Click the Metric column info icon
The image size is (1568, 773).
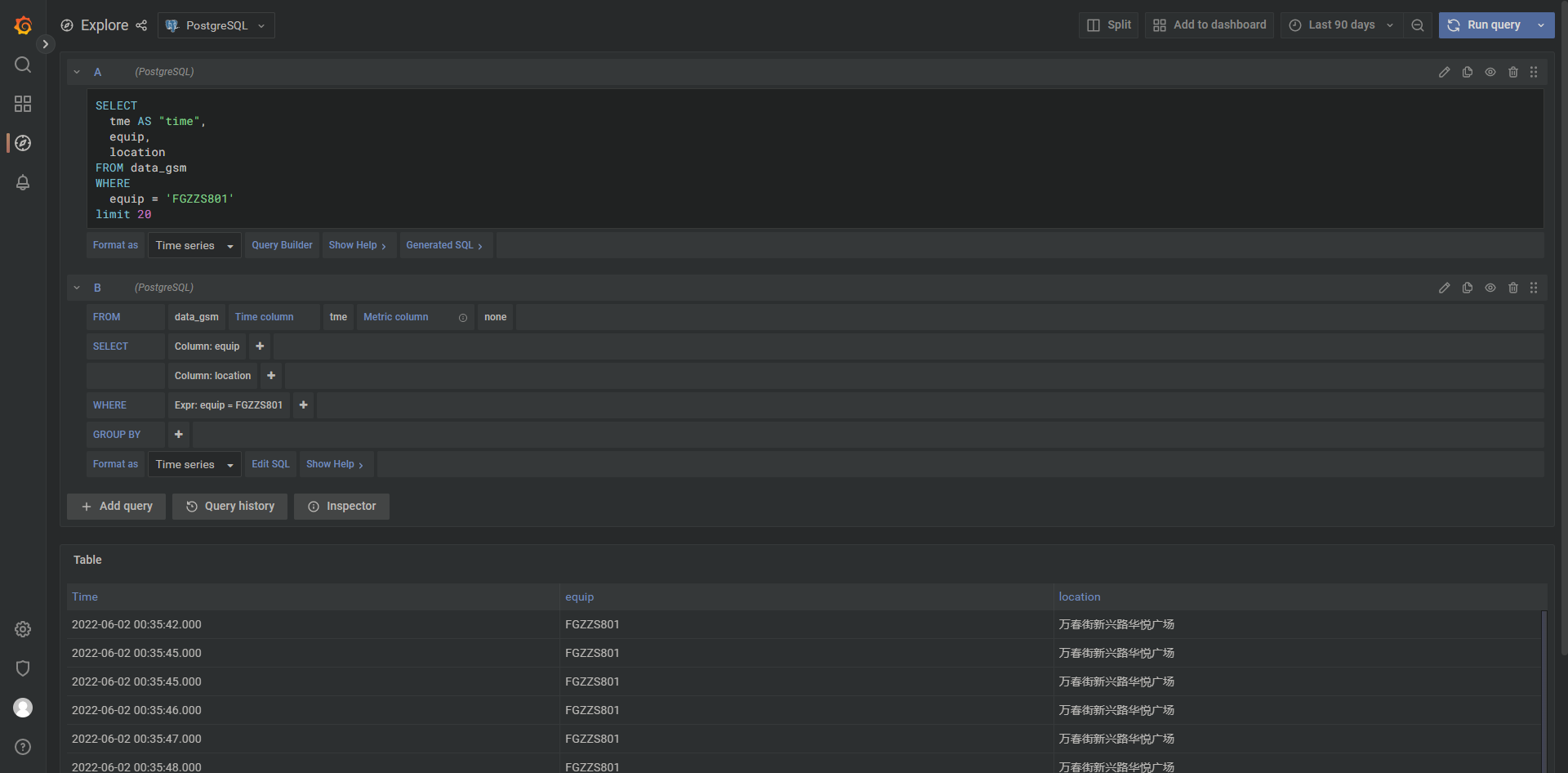pos(463,318)
